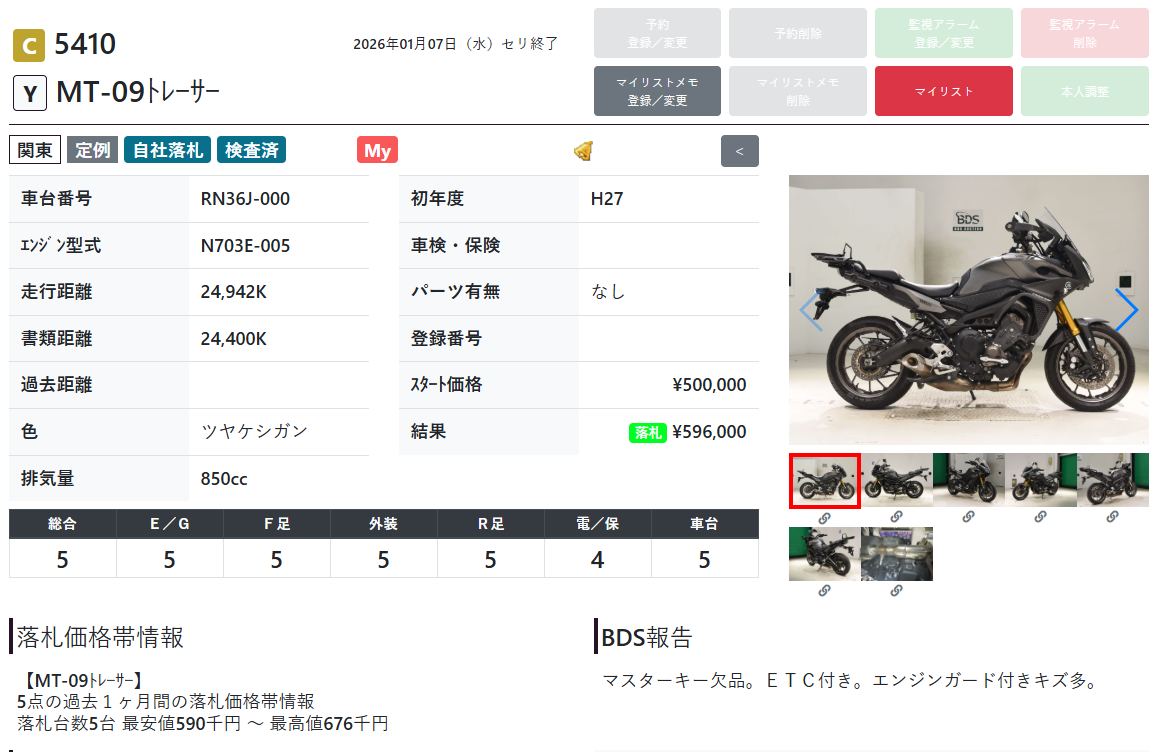Show previous photo with left arrow
This screenshot has width=1172, height=752.
tap(812, 309)
